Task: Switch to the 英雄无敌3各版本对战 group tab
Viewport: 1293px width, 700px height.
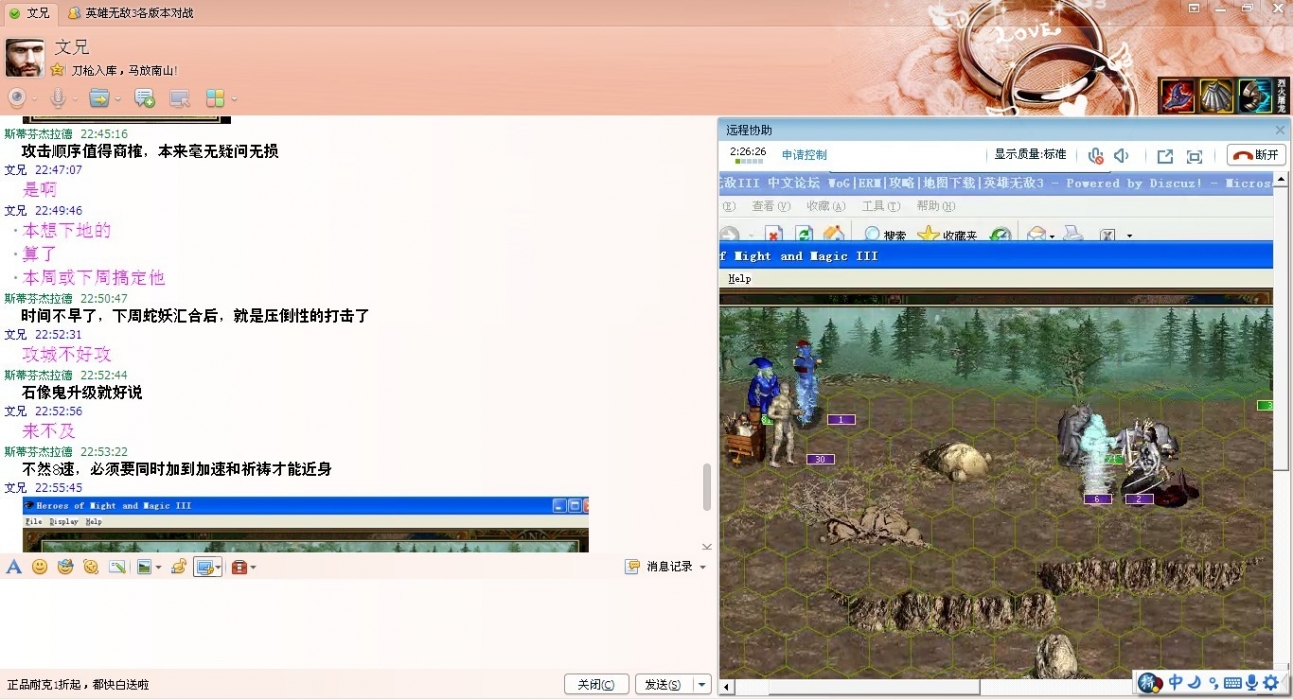Action: click(131, 13)
